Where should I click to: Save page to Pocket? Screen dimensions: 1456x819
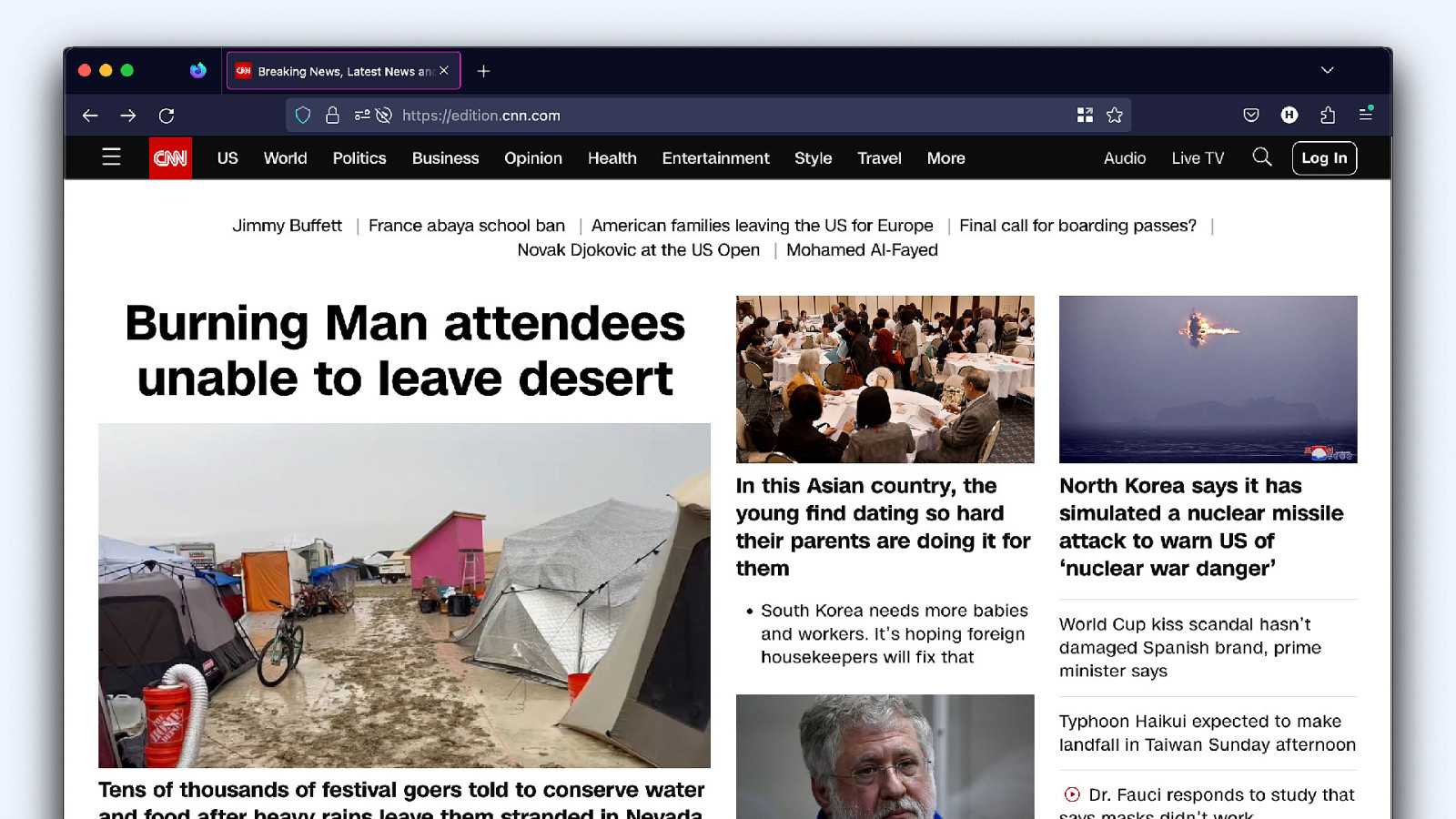tap(1251, 115)
